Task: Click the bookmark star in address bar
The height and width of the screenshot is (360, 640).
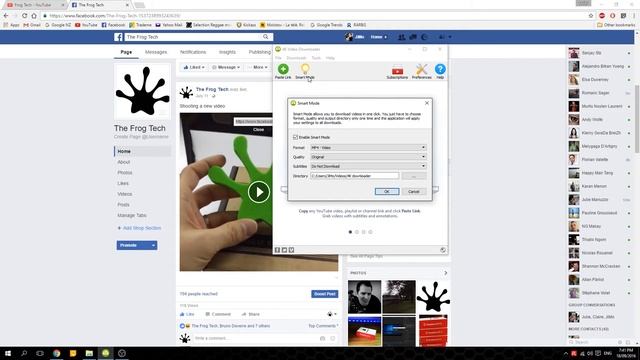Action: tap(591, 16)
